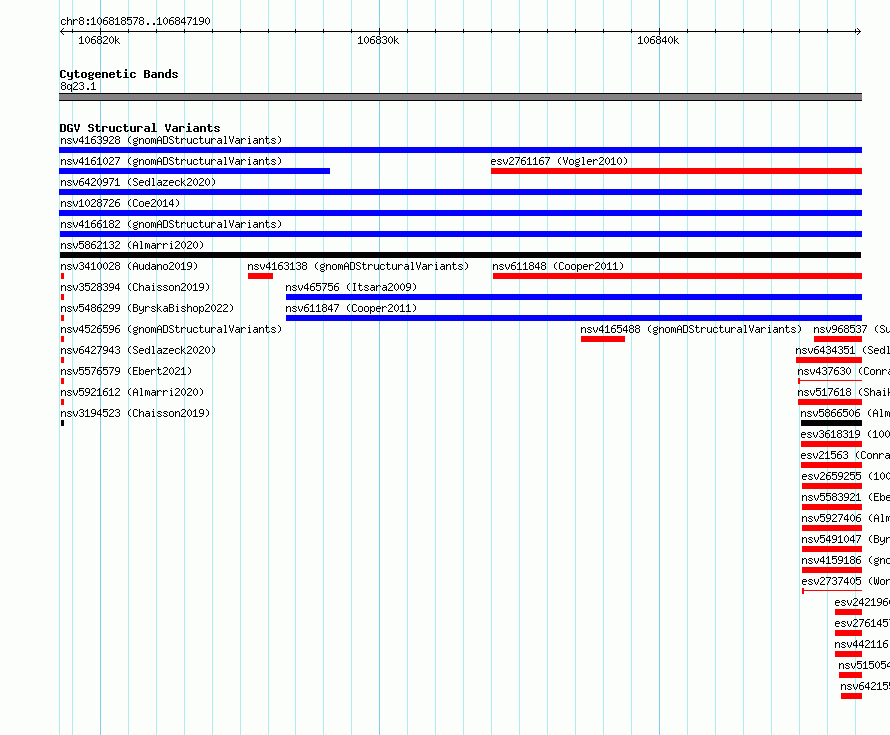This screenshot has width=890, height=735.
Task: Open nsv5486299 (ByrskaBishop2022) variant
Action: (x=147, y=308)
